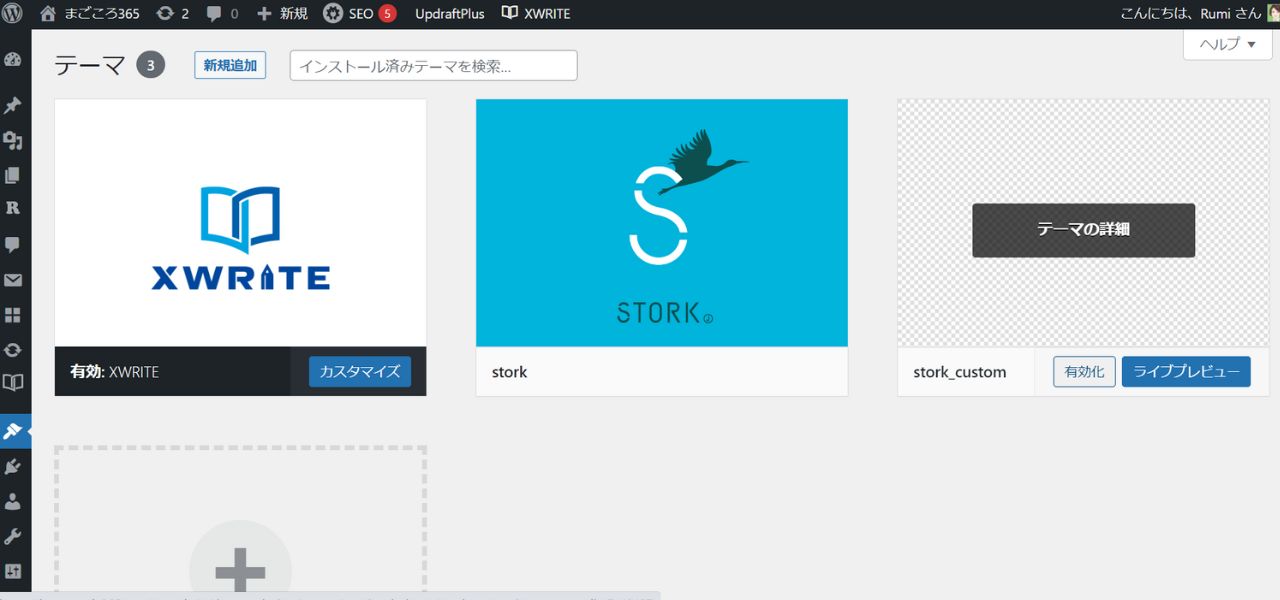Expand the ヘルプ dropdown
Viewport: 1280px width, 600px height.
tap(1227, 44)
